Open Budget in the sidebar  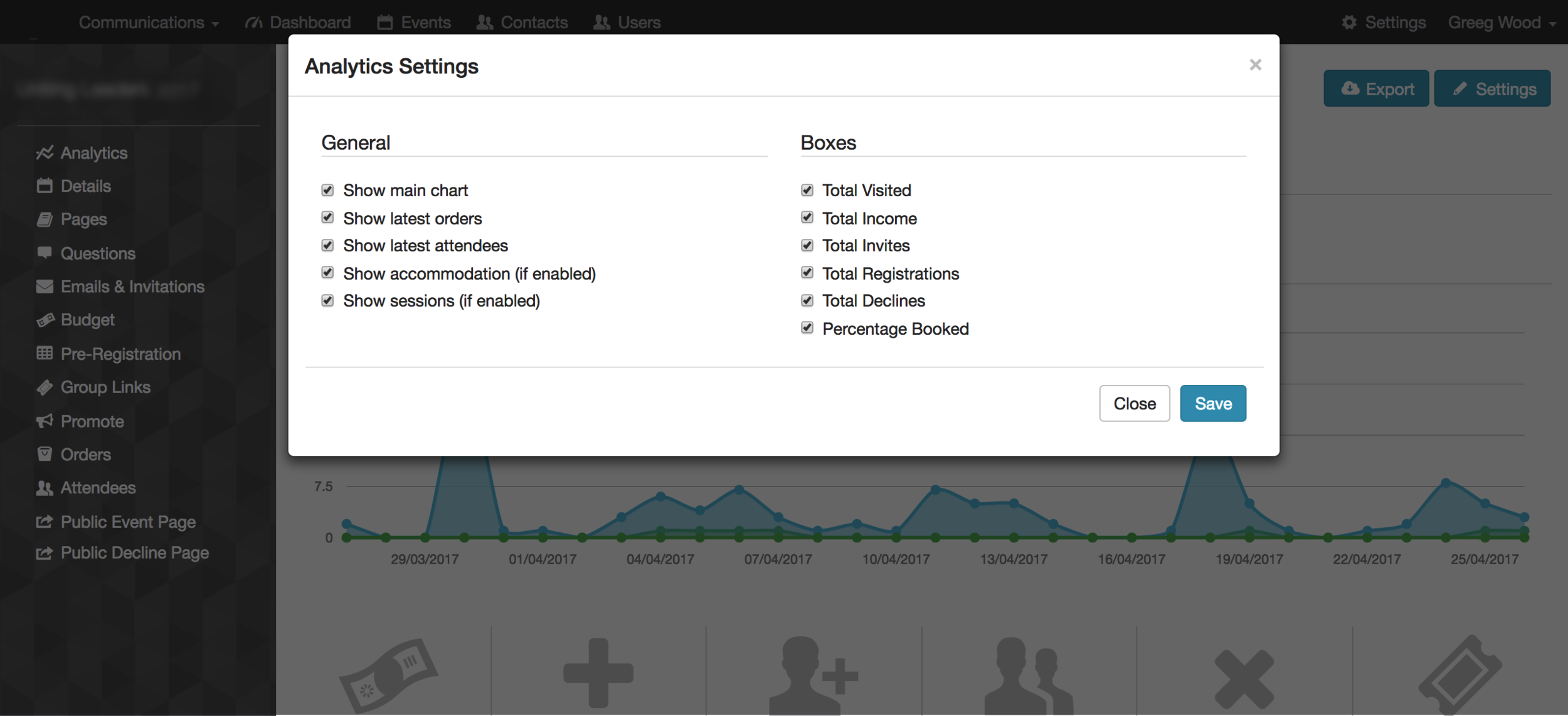coord(75,320)
